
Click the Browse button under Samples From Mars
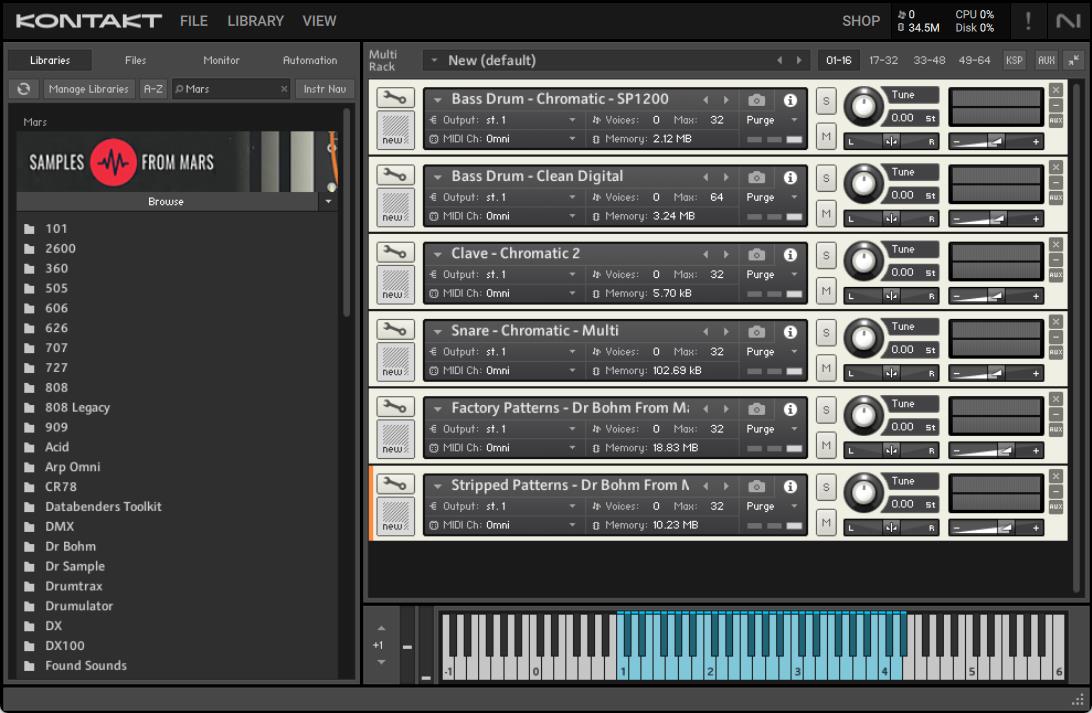pos(166,201)
